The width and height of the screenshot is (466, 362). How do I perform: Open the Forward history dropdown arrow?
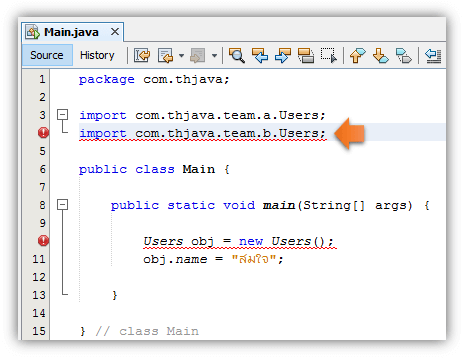coord(214,55)
